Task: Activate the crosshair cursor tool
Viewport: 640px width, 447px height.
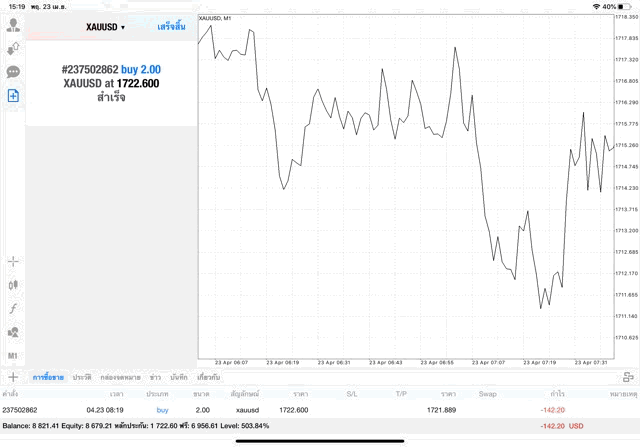Action: click(x=13, y=261)
